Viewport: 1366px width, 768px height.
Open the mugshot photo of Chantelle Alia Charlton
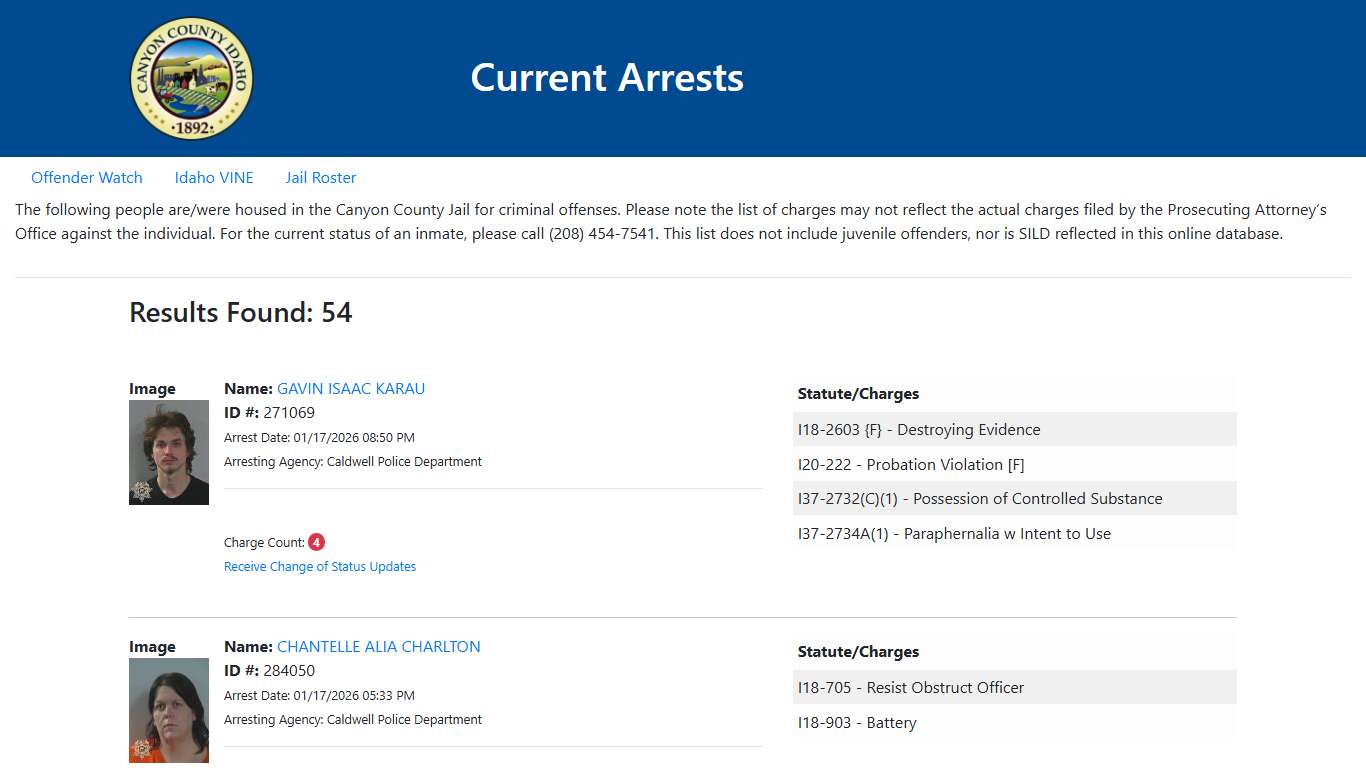point(168,710)
